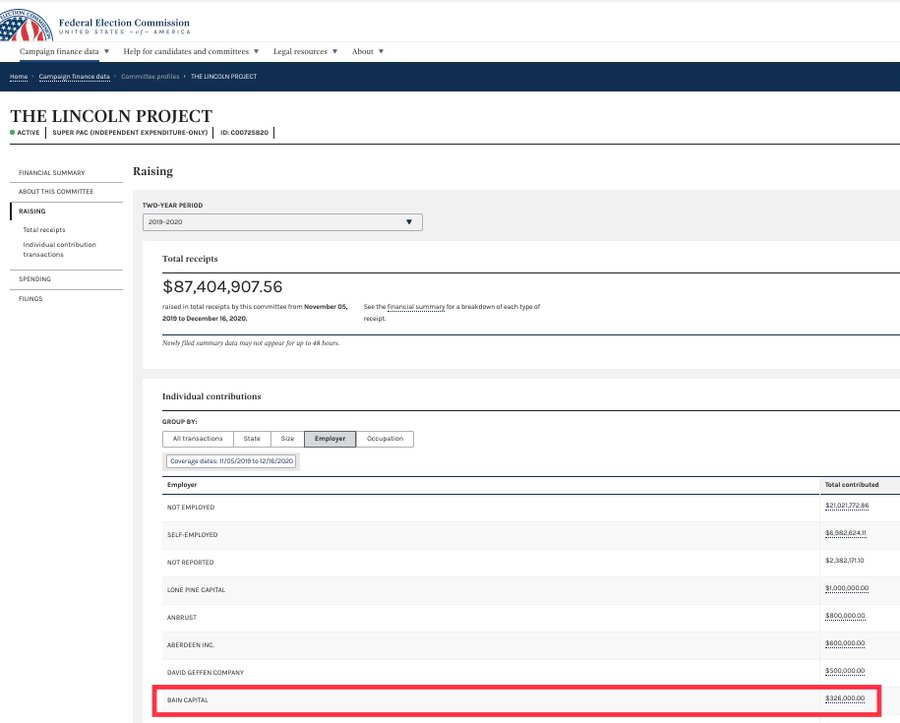The height and width of the screenshot is (723, 900).
Task: Open About This Committee sidebar section
Action: click(x=56, y=192)
